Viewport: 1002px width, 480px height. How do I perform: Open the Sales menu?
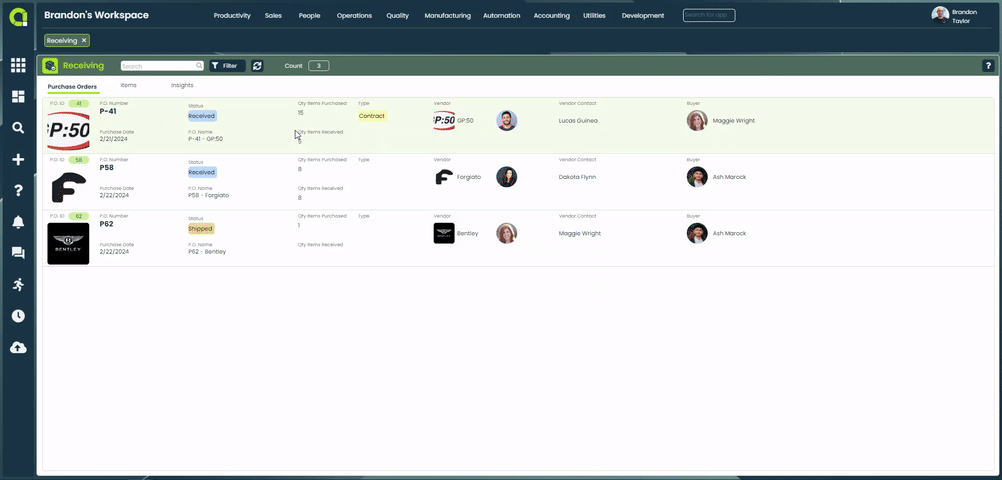click(x=273, y=15)
